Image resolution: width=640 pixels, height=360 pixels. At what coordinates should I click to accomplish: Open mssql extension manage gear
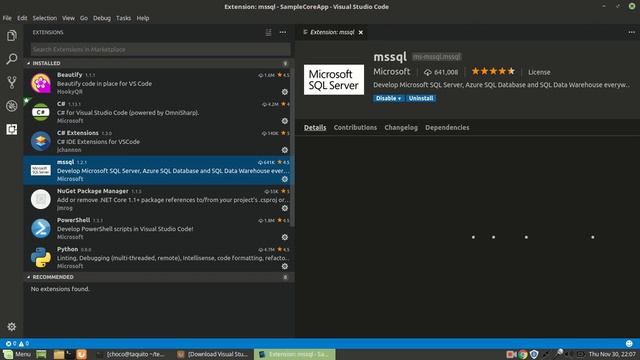coord(285,179)
